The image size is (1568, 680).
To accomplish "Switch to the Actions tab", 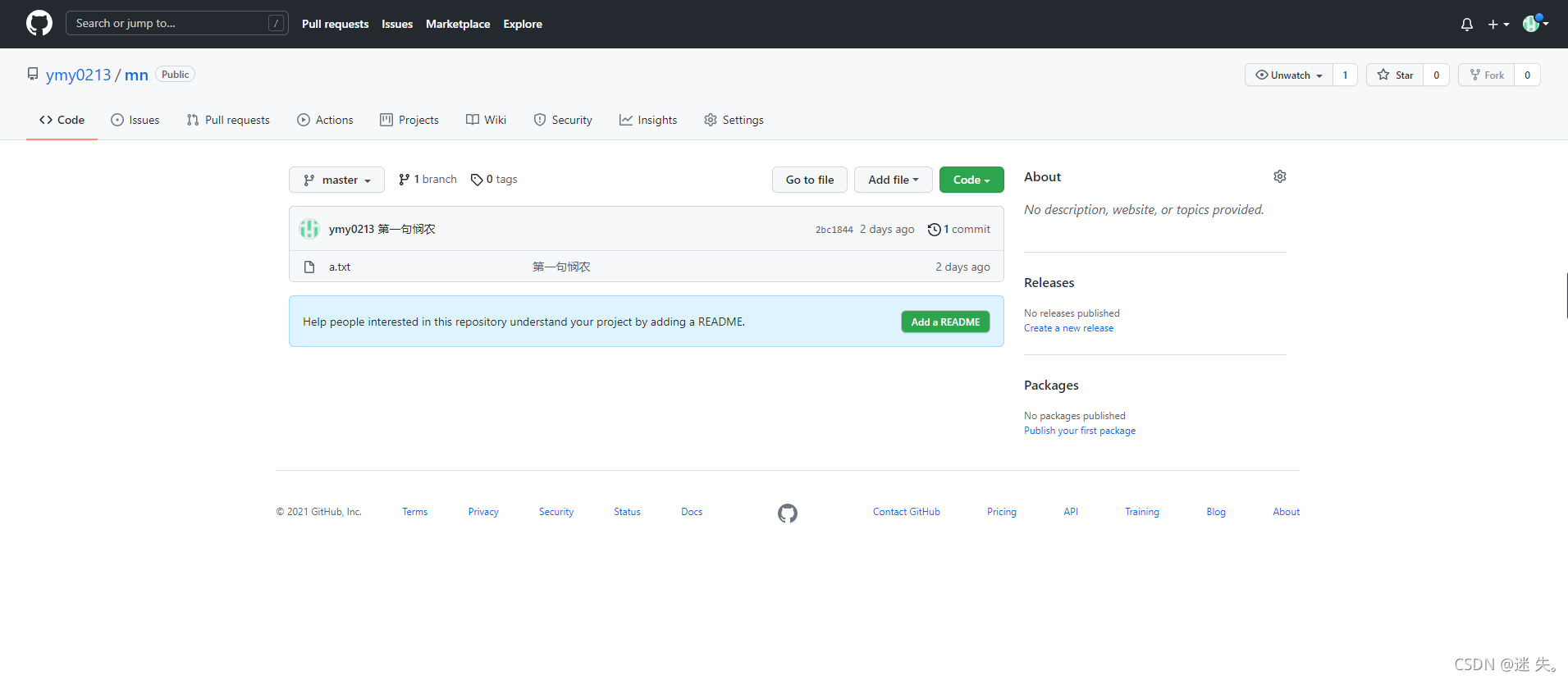I will coord(325,120).
